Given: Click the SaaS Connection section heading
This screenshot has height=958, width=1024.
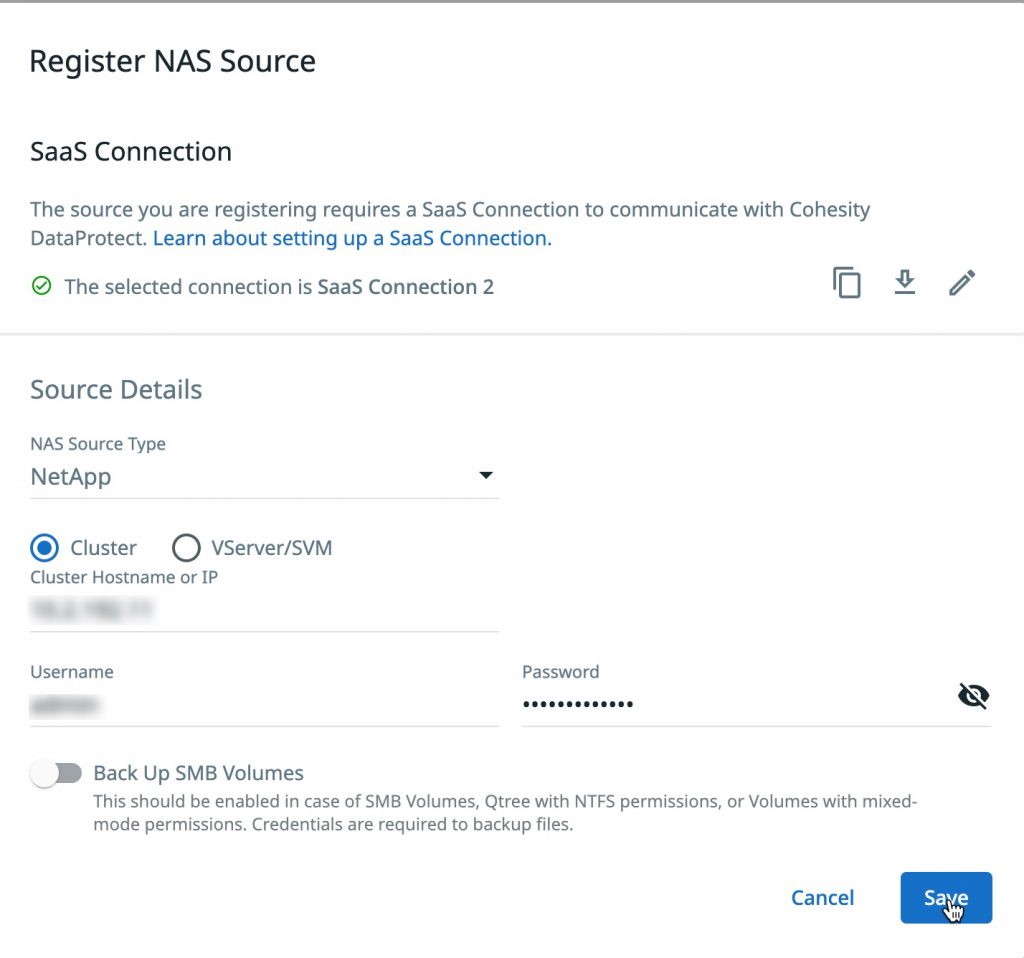Looking at the screenshot, I should tap(129, 151).
